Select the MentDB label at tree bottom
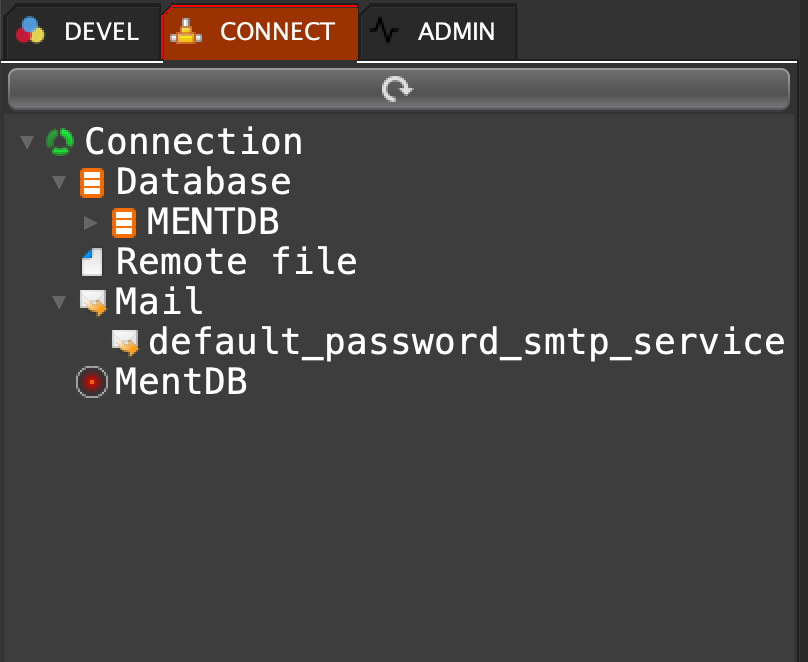 [x=181, y=382]
